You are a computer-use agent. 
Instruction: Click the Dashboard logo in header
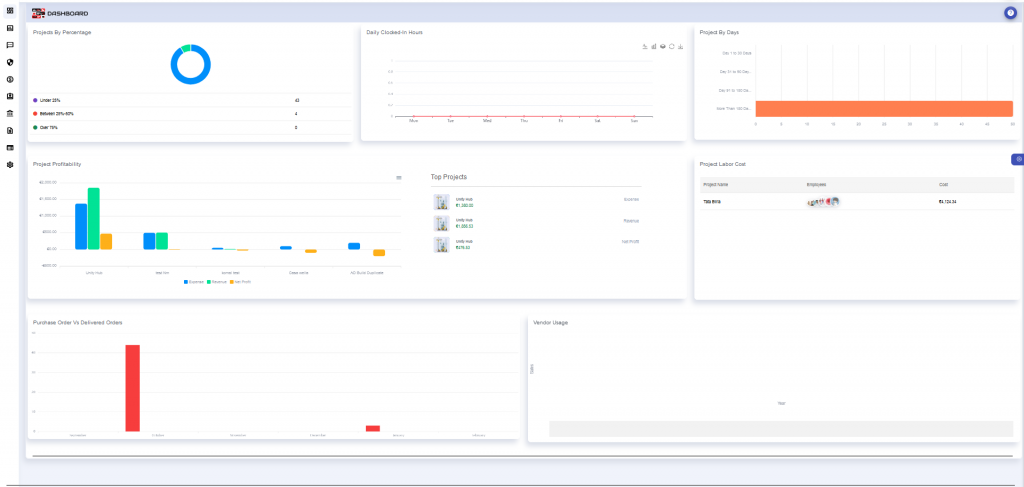[x=38, y=14]
